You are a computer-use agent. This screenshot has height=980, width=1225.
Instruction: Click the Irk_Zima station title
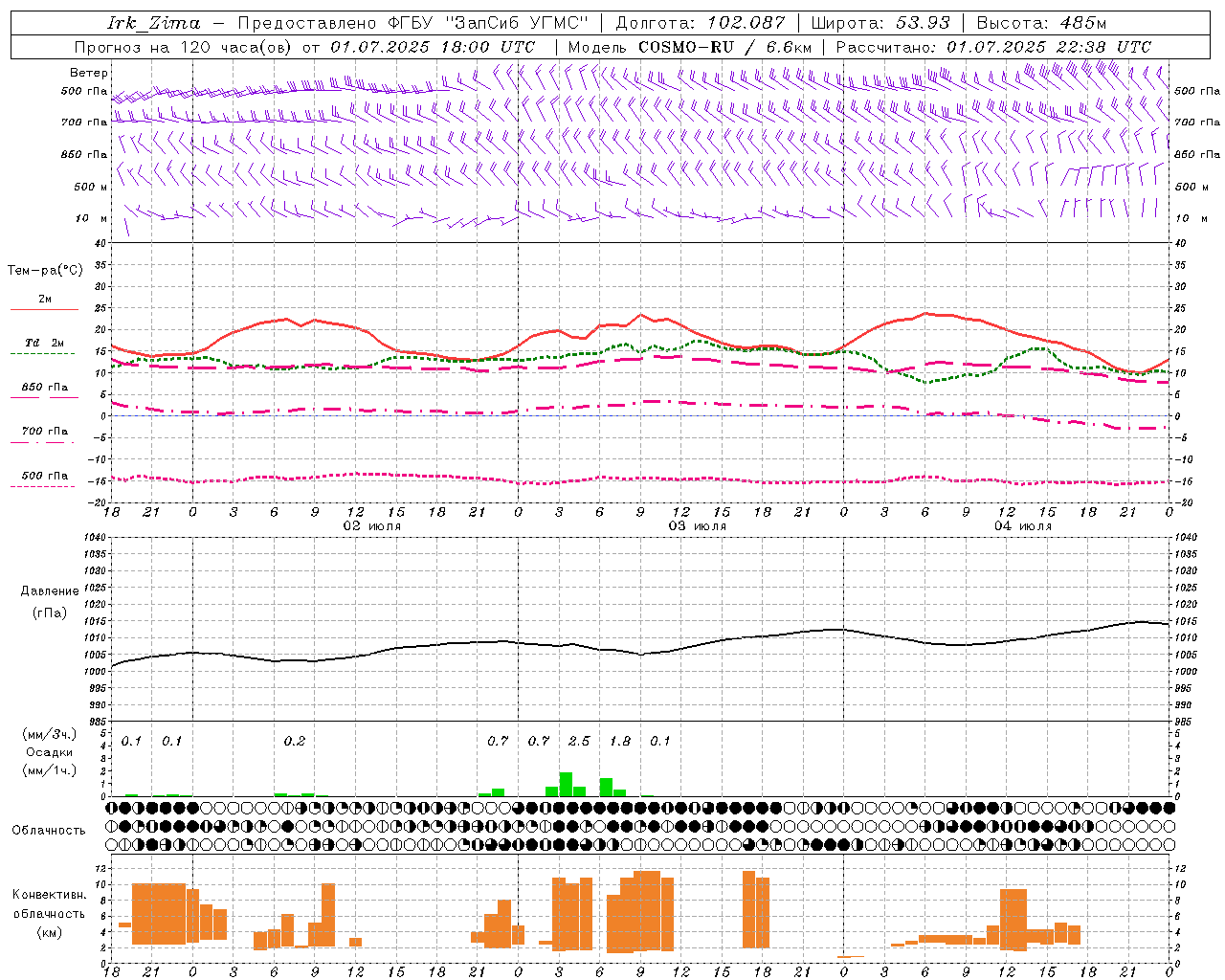click(x=154, y=23)
